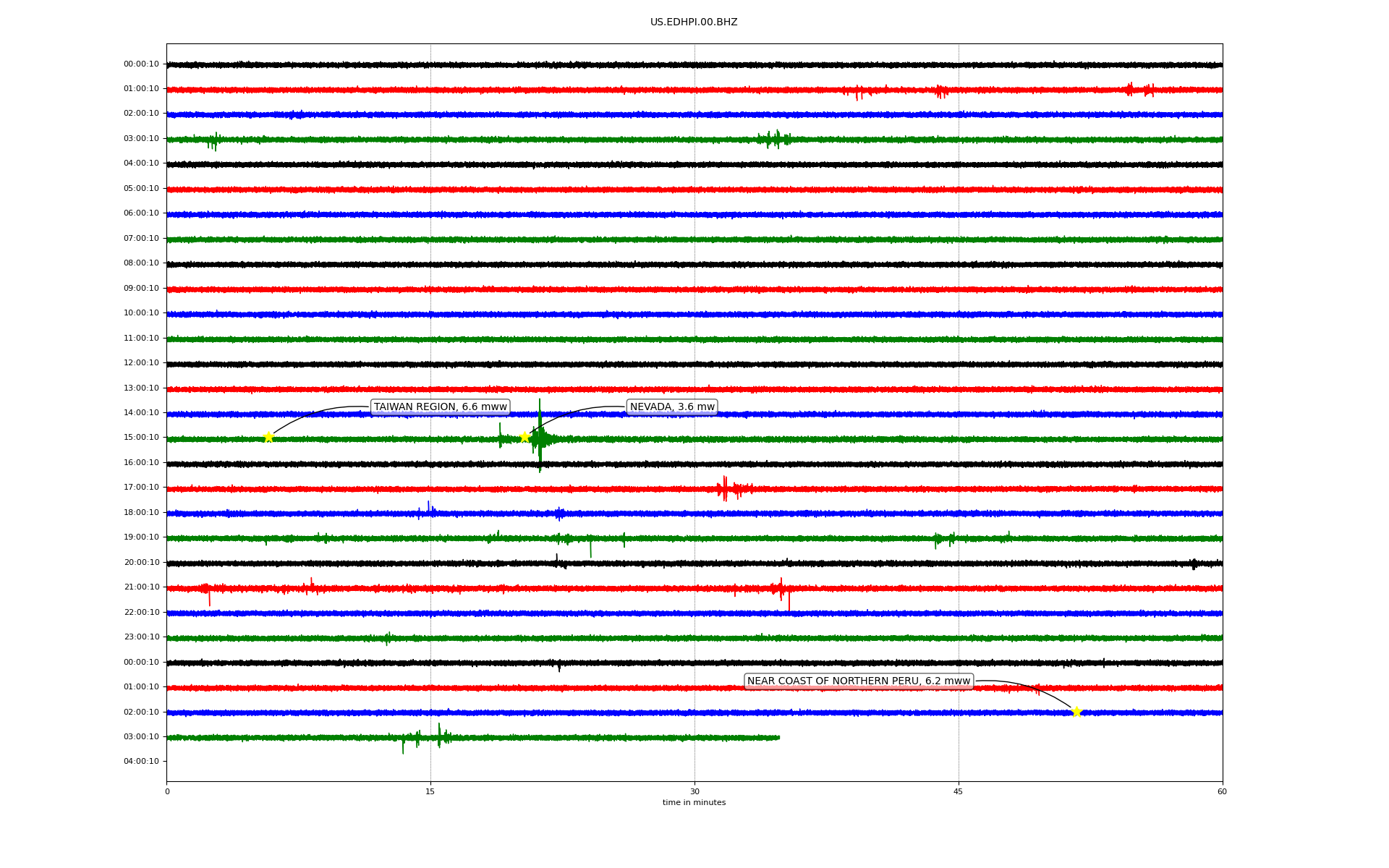
Task: Click the US.EDHPI.00.BHZ plot title
Action: click(x=694, y=22)
